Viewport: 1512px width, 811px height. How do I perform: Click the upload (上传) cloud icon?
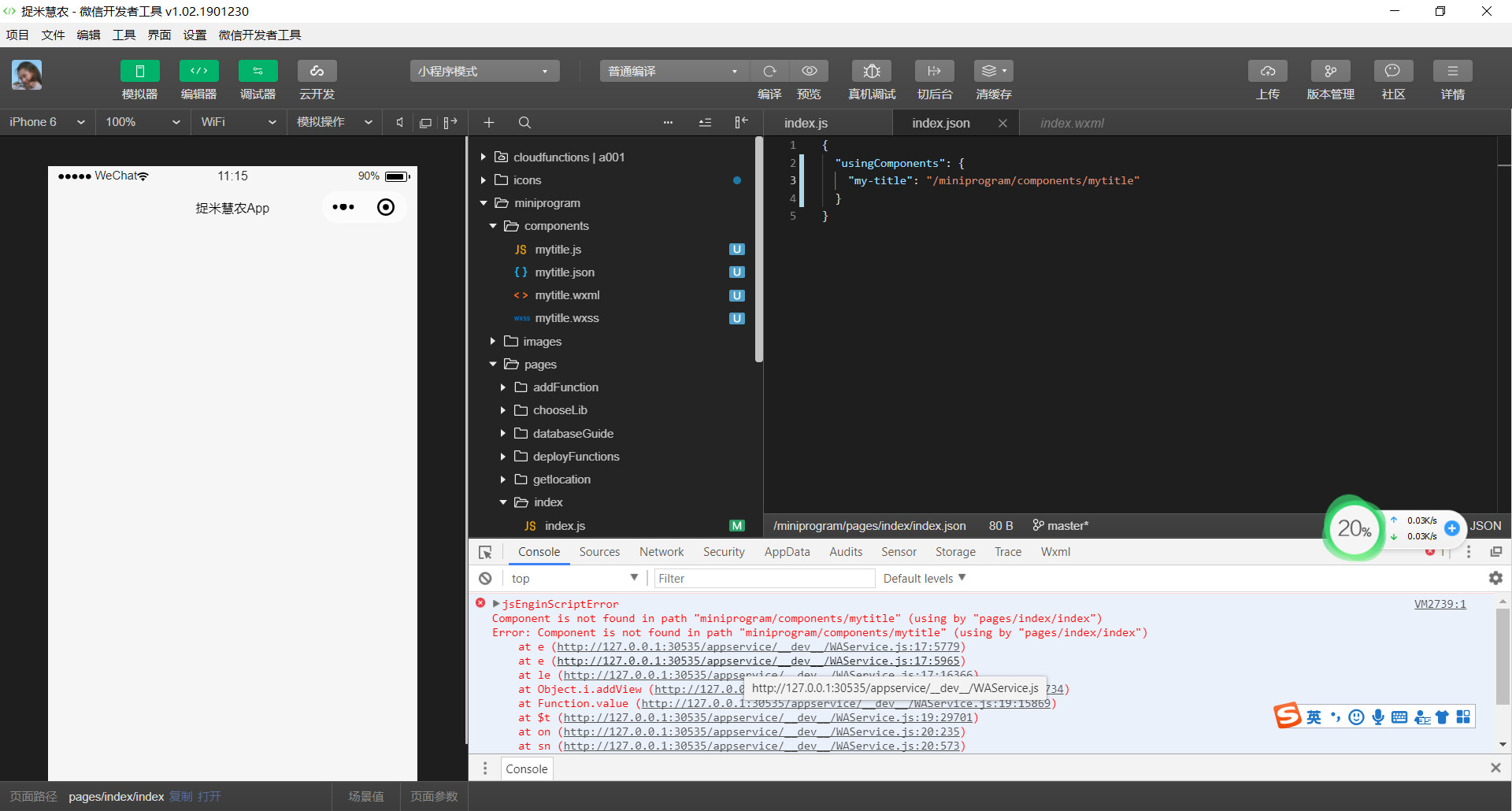click(x=1268, y=71)
